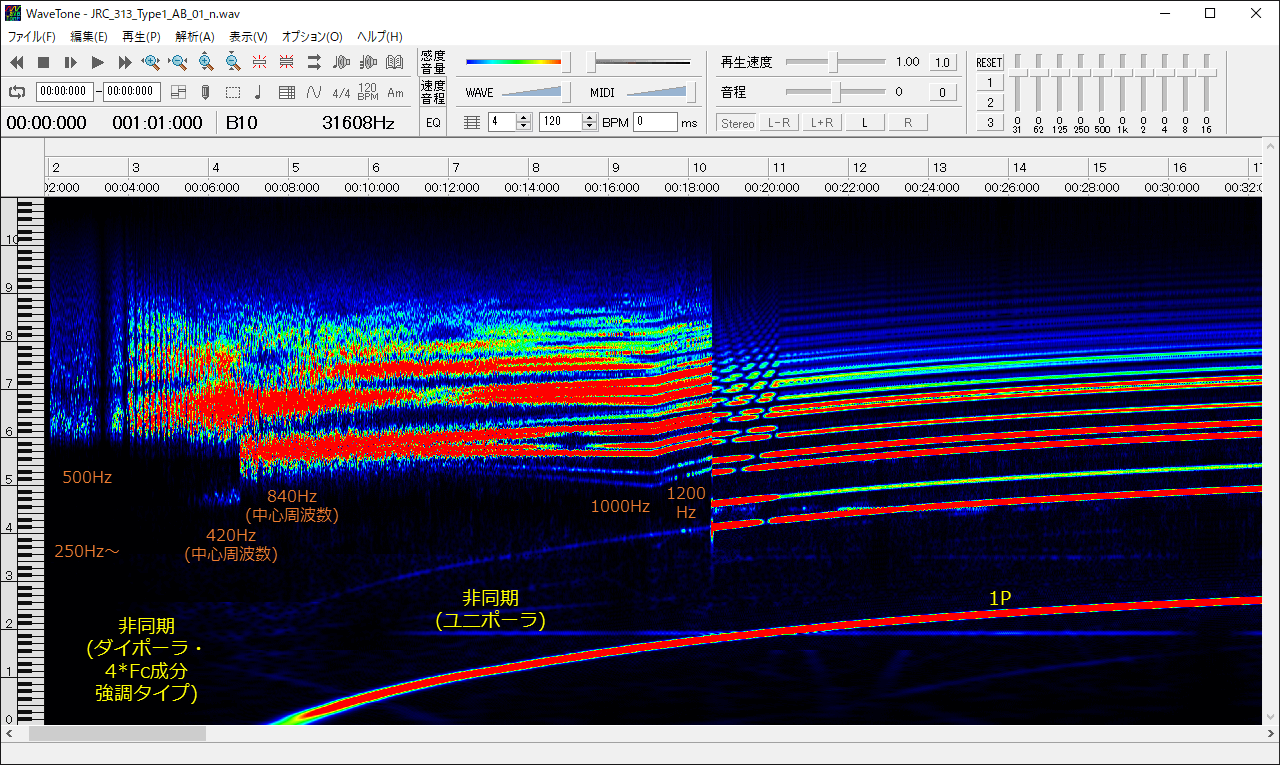Click the horizontal scrollbar thumb

point(117,733)
